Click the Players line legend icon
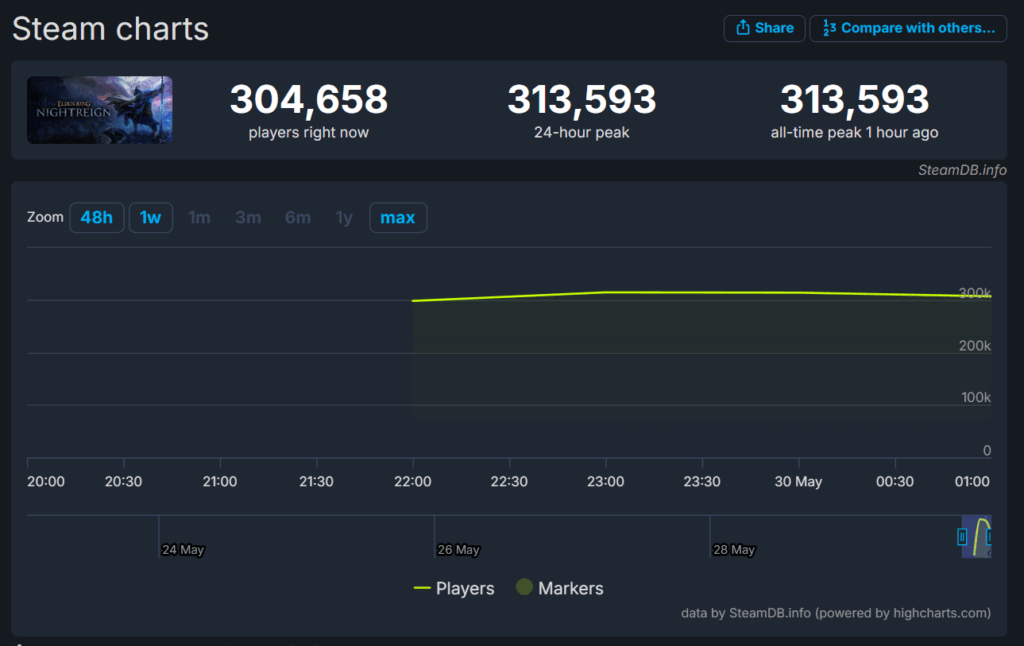Viewport: 1024px width, 646px height. [422, 589]
